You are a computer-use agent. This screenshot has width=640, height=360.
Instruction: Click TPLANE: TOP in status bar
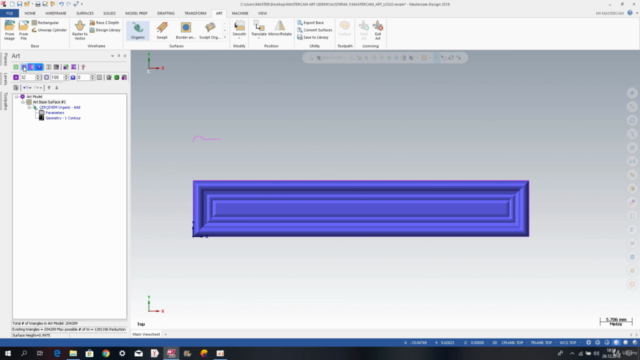(x=541, y=343)
